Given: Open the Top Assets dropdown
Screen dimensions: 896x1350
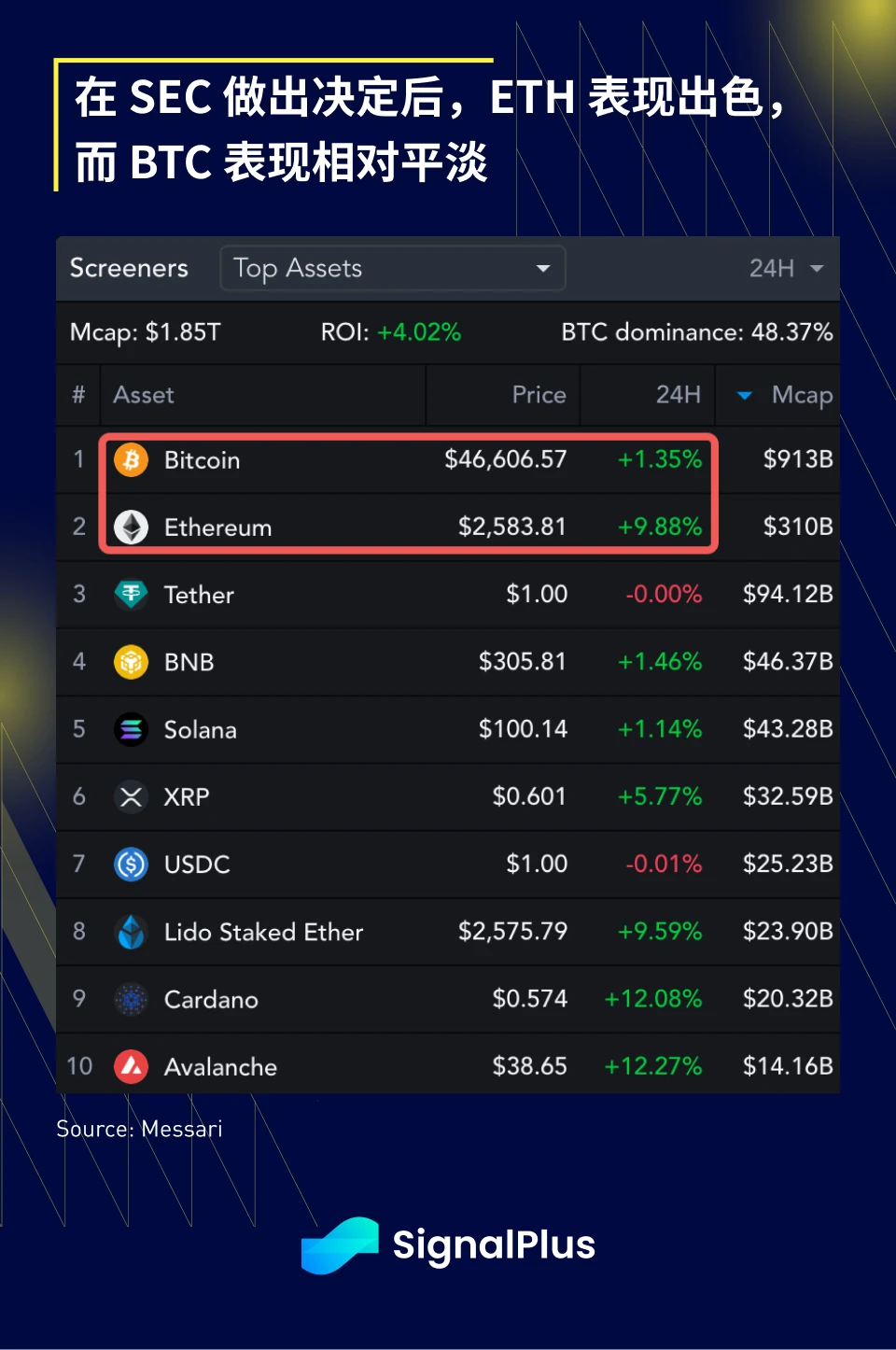Looking at the screenshot, I should [392, 268].
